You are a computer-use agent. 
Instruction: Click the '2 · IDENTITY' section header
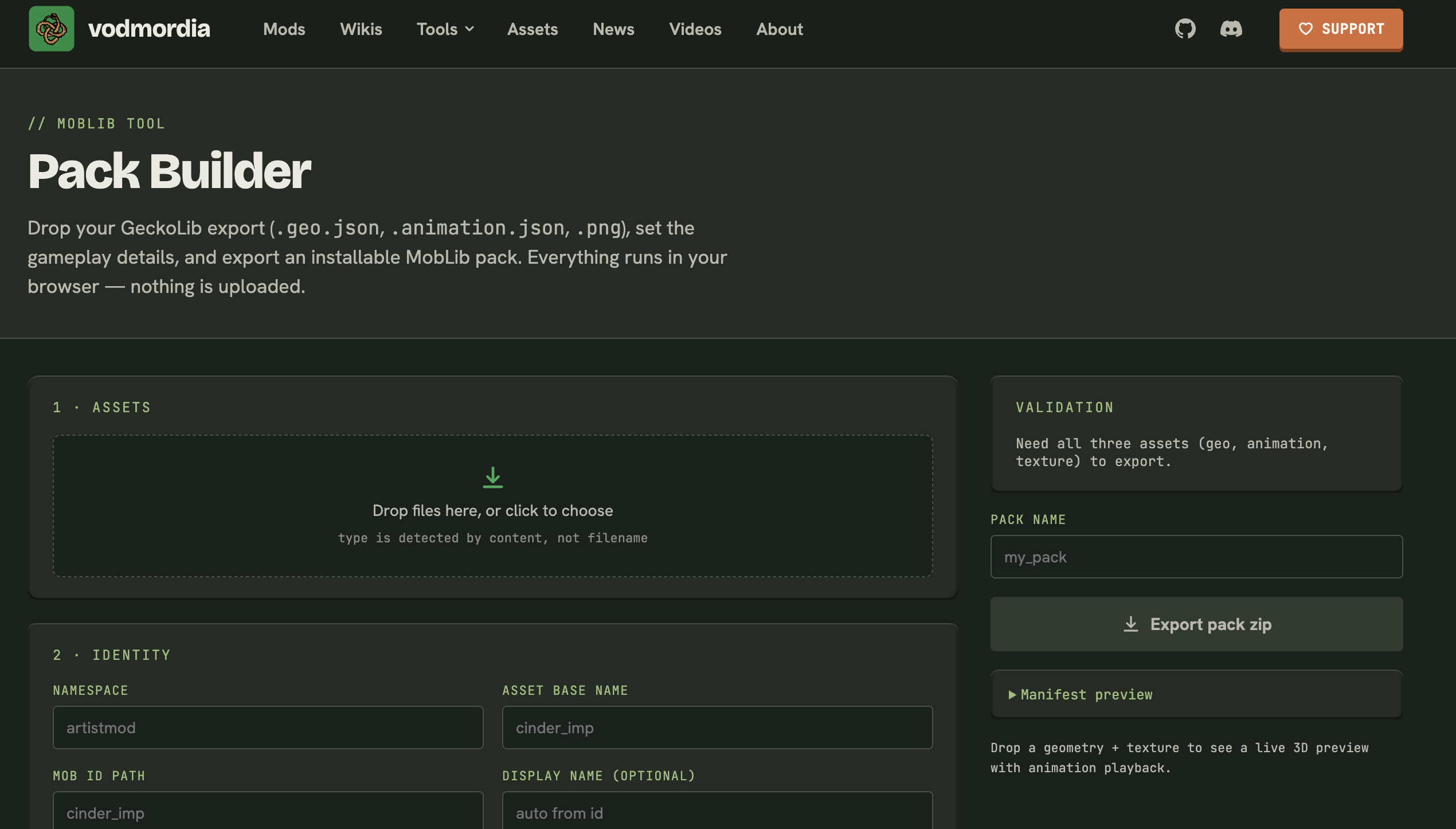tap(111, 655)
